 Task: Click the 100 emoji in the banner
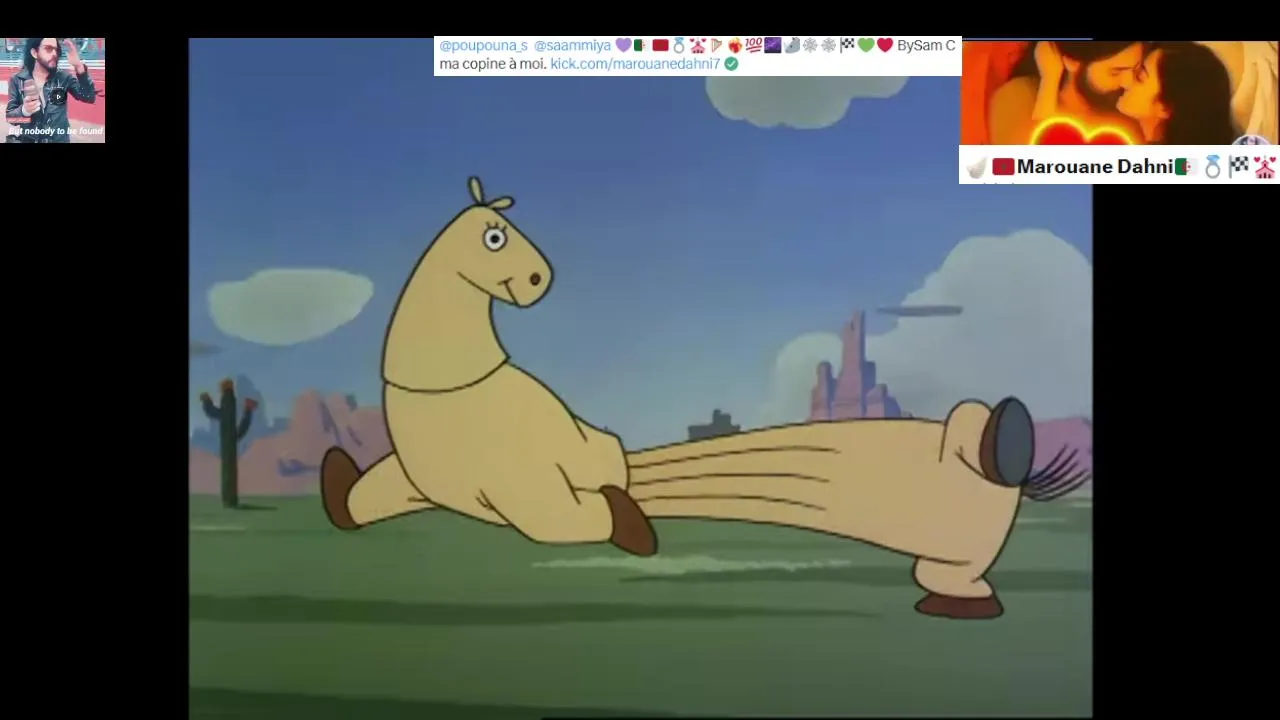(x=753, y=46)
